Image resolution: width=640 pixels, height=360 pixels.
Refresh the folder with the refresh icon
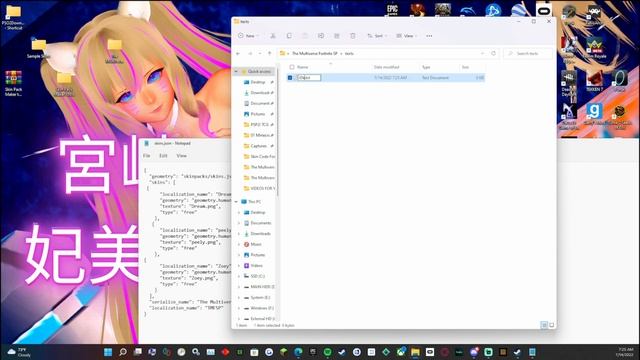point(493,53)
